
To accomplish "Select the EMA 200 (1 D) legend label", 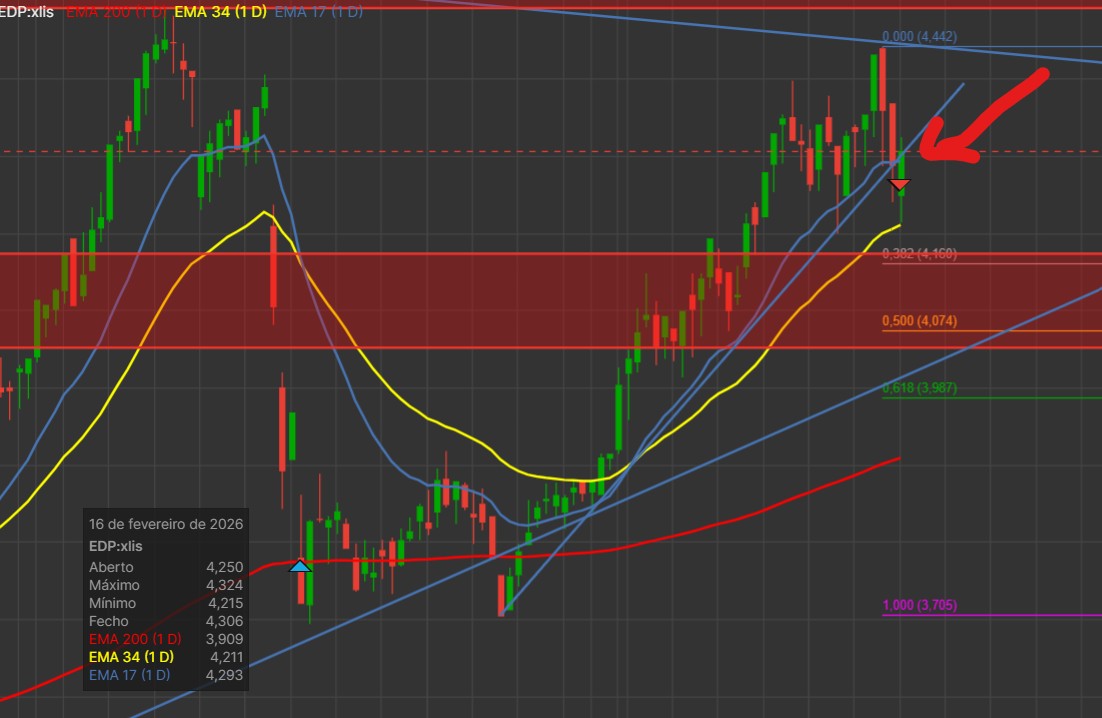I will click(x=116, y=11).
